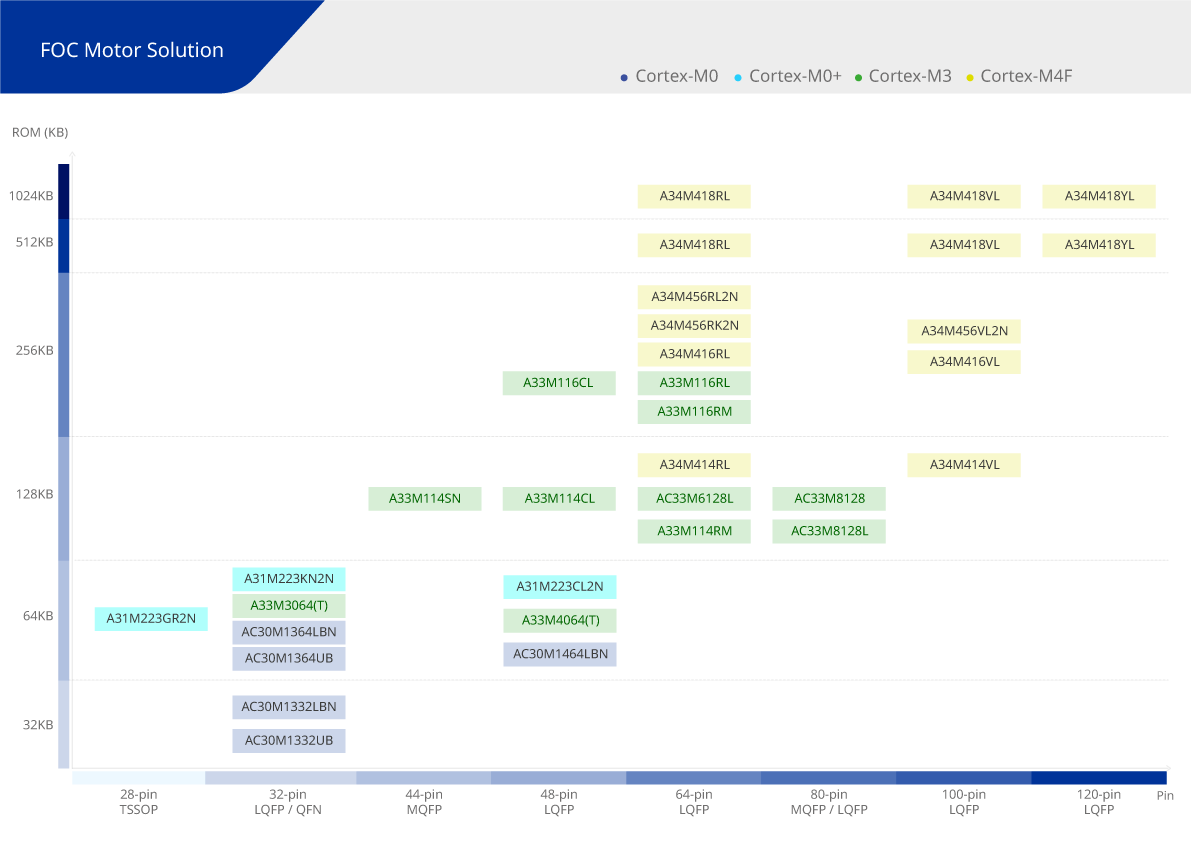The height and width of the screenshot is (842, 1191).
Task: Click the A34M414VL product box
Action: tap(964, 465)
